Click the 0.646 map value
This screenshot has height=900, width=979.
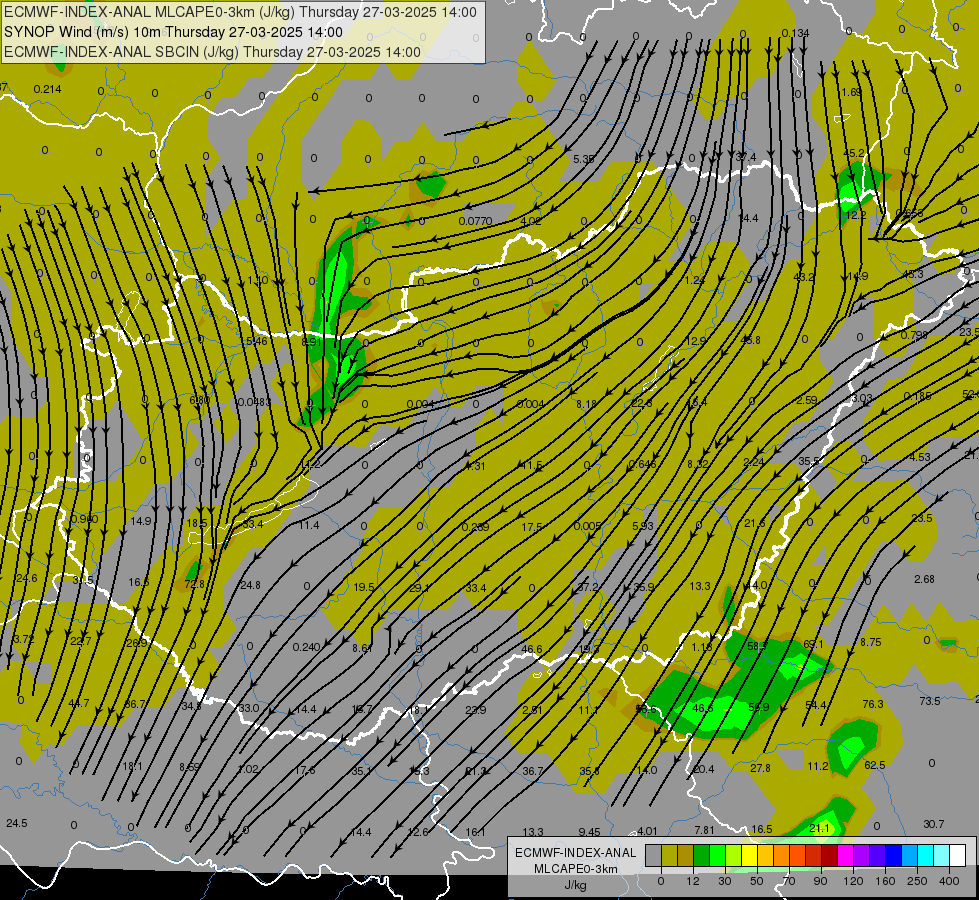(x=642, y=464)
